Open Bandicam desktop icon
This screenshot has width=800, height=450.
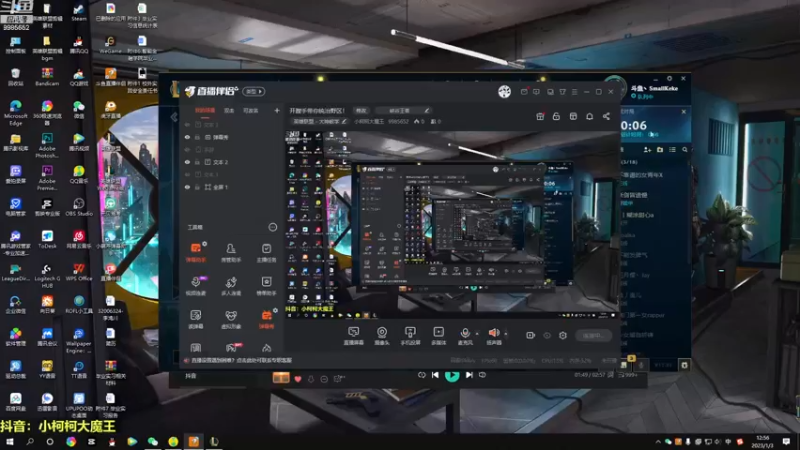(47, 77)
